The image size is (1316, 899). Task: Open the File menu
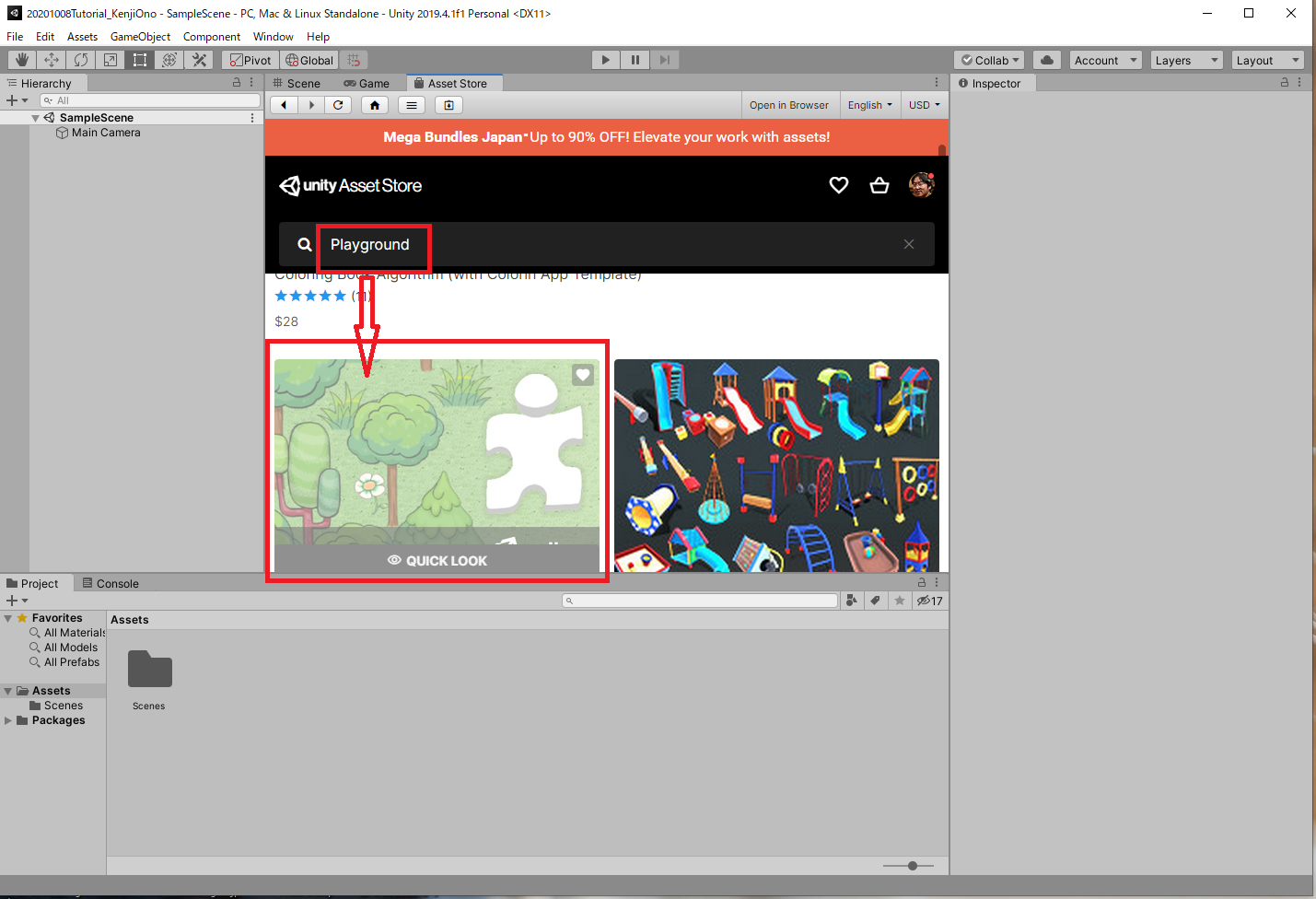pos(15,37)
